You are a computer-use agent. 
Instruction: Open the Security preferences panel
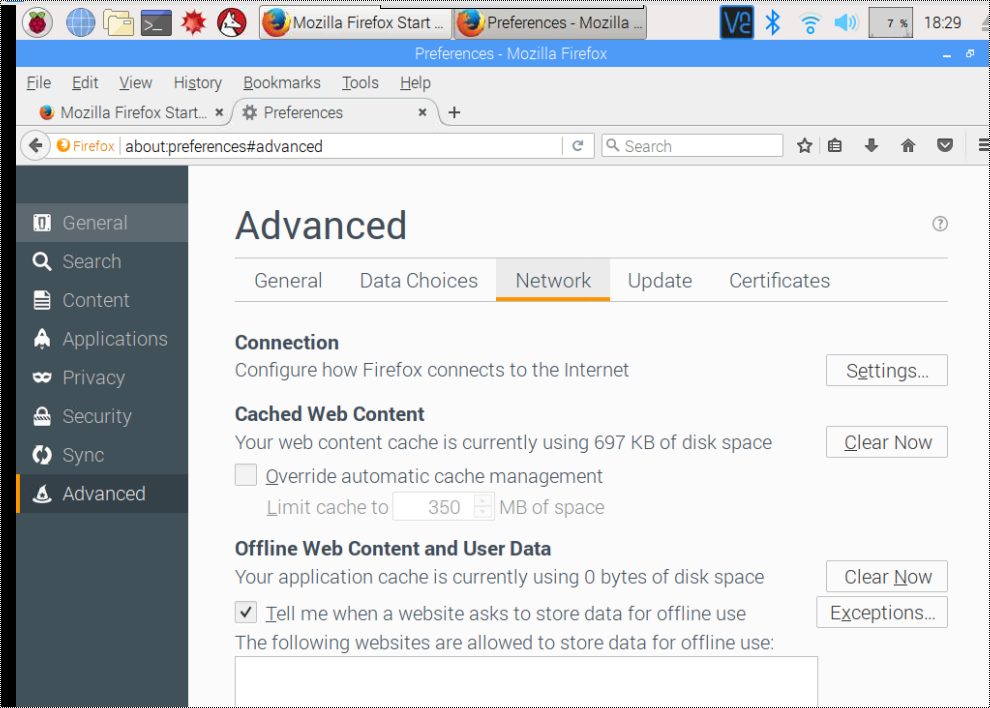tap(94, 416)
